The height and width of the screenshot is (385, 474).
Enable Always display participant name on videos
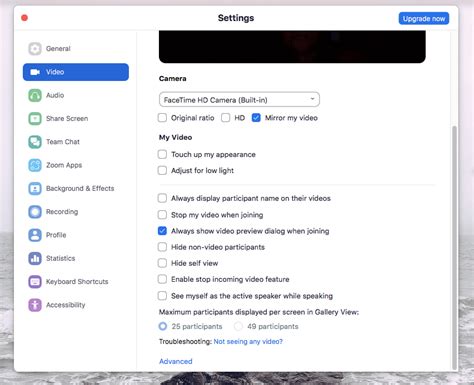click(x=162, y=198)
